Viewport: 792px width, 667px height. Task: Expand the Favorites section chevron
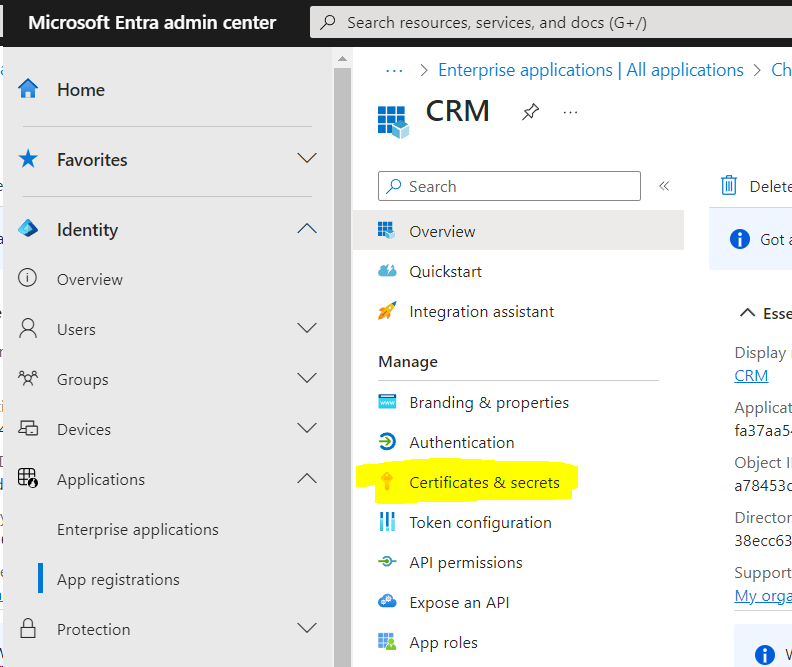click(307, 158)
